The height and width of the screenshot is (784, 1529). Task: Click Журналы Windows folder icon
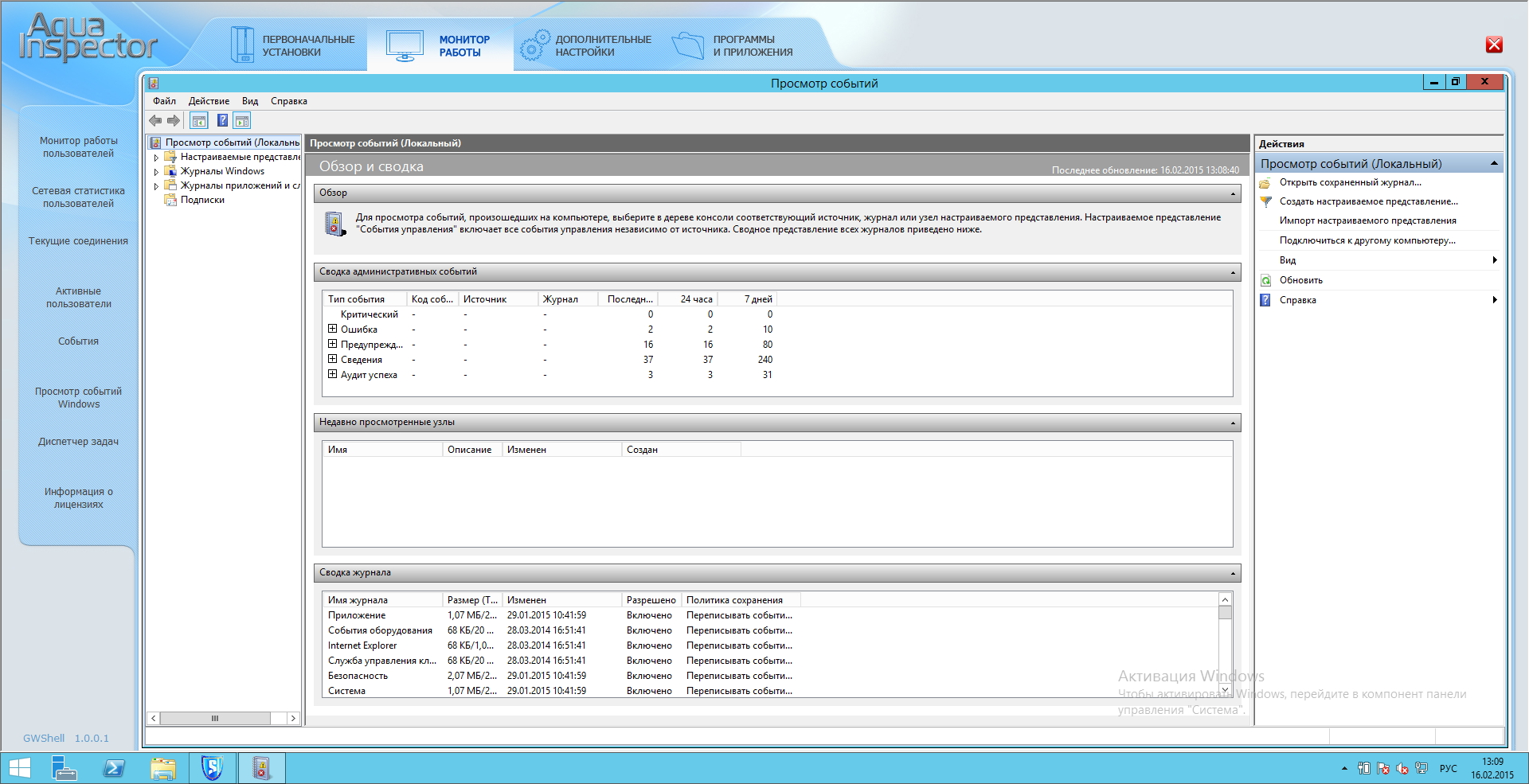(x=170, y=171)
